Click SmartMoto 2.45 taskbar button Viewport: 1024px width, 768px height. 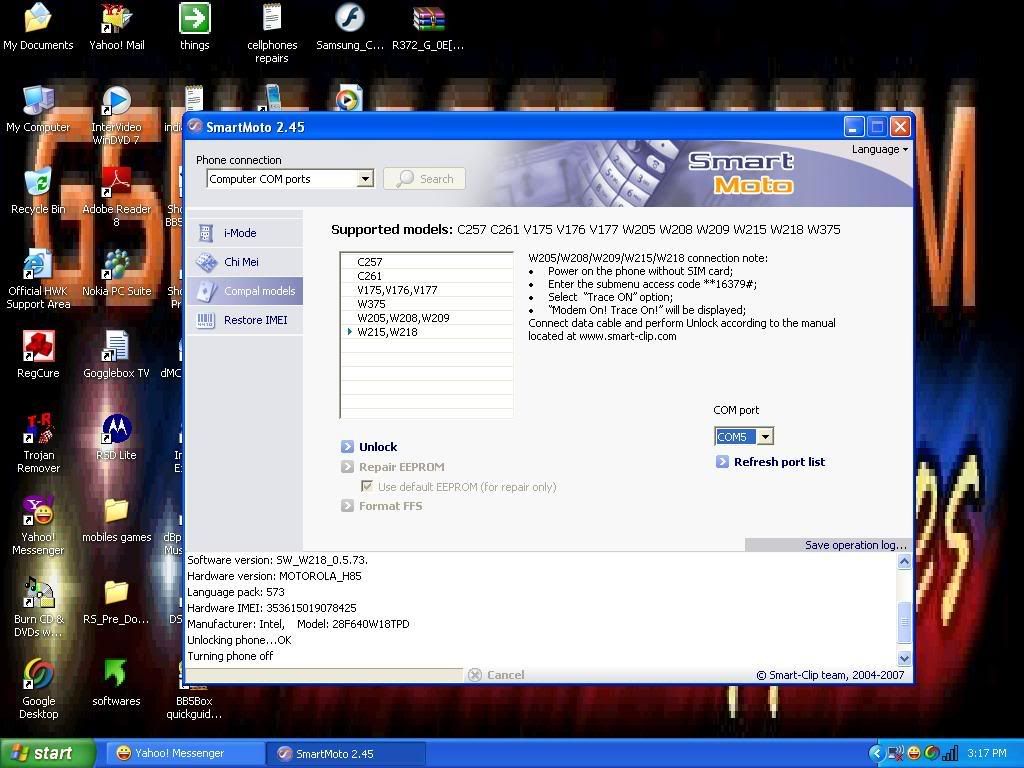pos(347,754)
